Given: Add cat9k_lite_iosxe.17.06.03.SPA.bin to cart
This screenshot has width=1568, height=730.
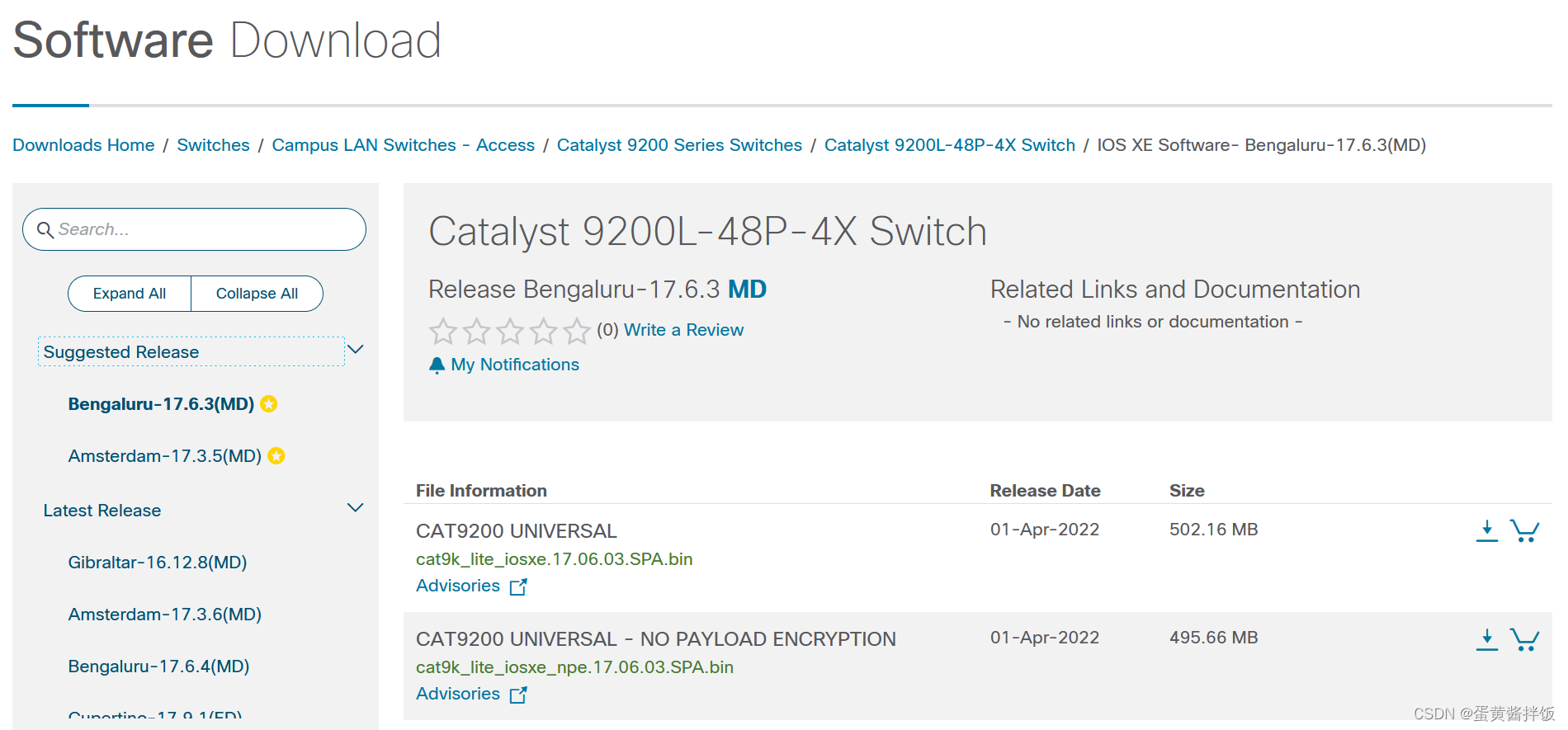Looking at the screenshot, I should [x=1525, y=530].
